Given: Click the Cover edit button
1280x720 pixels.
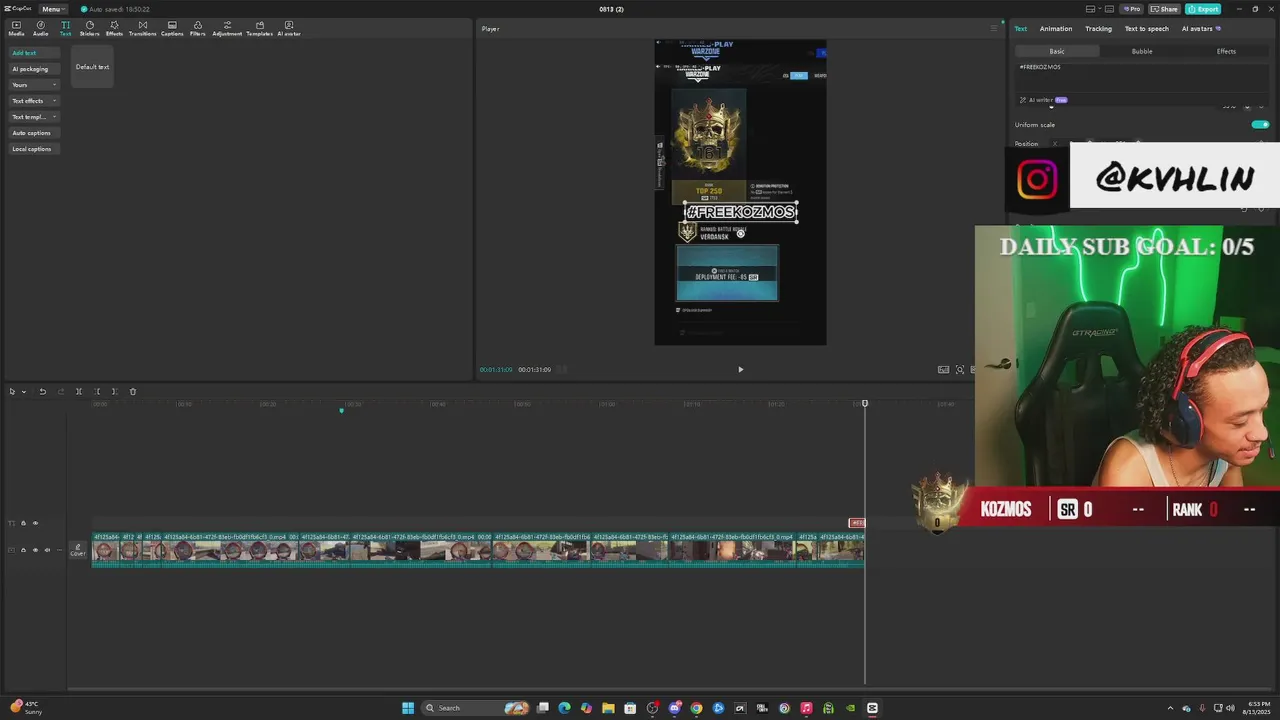Looking at the screenshot, I should click(x=78, y=550).
